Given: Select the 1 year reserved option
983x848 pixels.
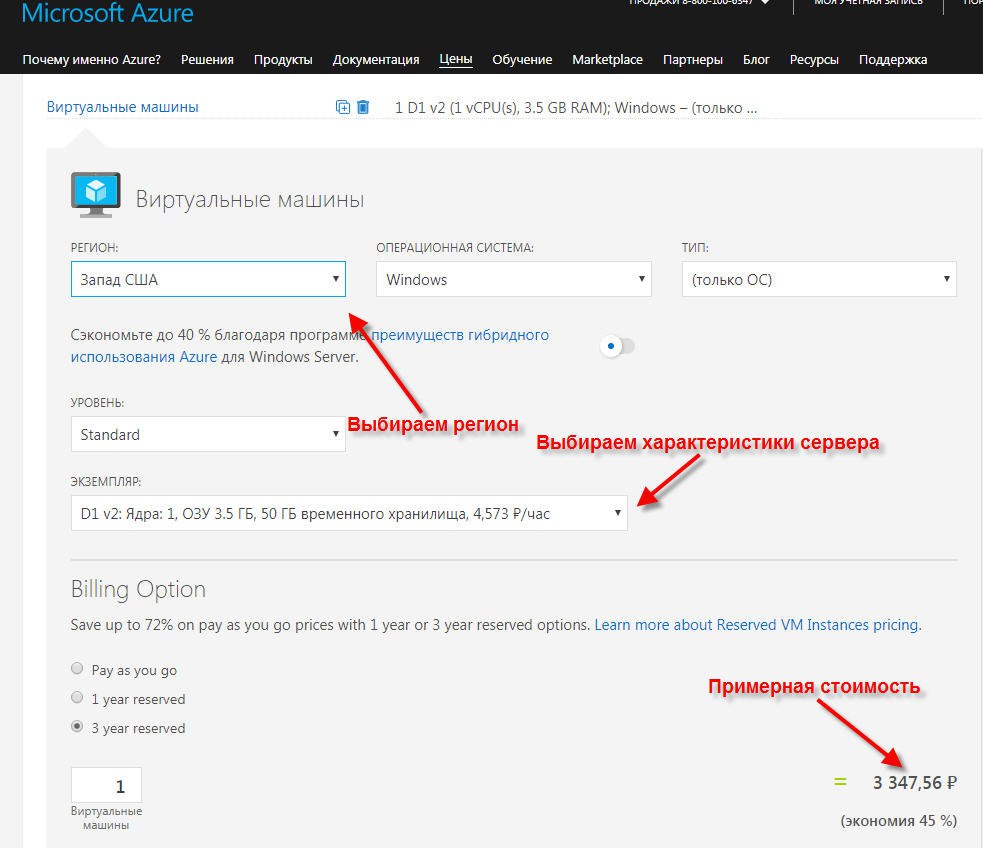Looking at the screenshot, I should pos(78,698).
